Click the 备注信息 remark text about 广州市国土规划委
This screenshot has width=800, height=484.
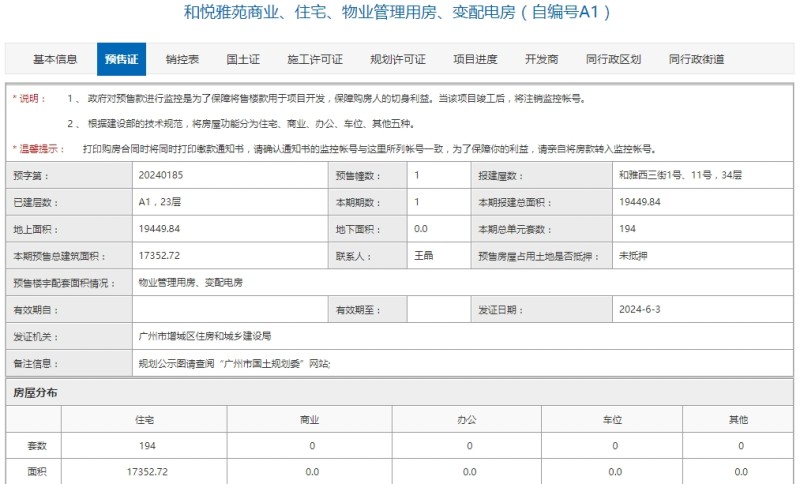[234, 364]
